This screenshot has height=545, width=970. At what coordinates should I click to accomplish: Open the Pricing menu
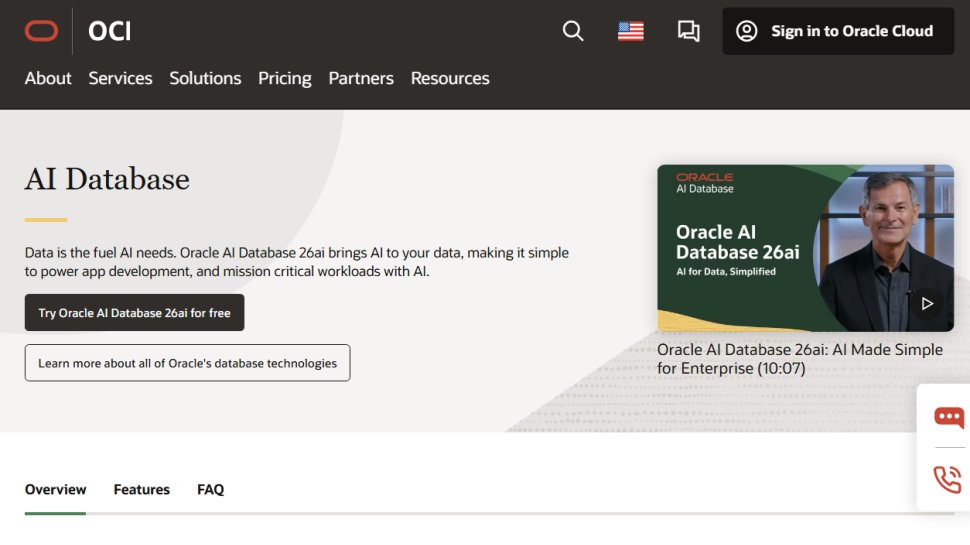click(x=285, y=79)
